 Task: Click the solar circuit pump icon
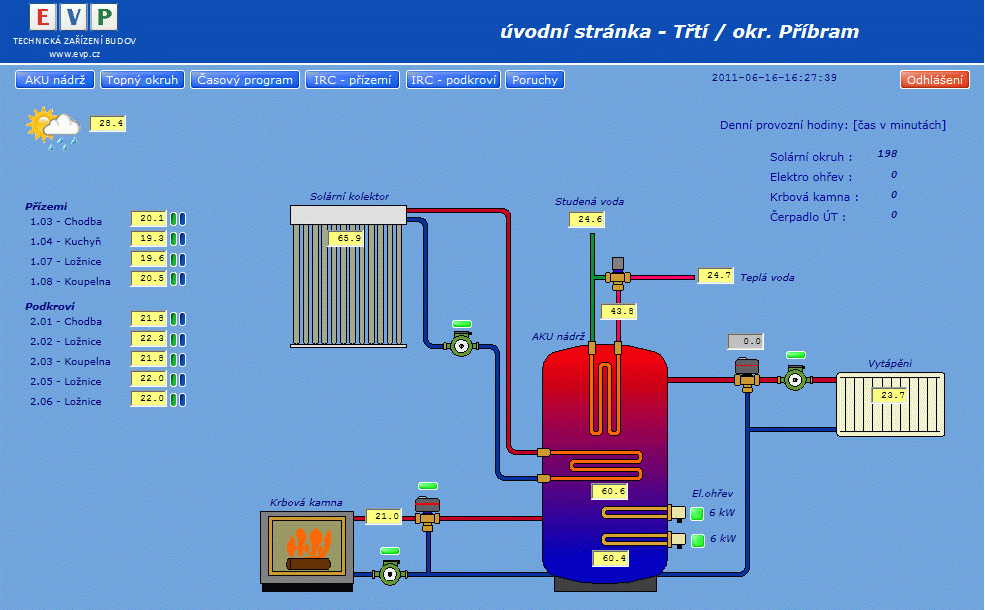(461, 346)
